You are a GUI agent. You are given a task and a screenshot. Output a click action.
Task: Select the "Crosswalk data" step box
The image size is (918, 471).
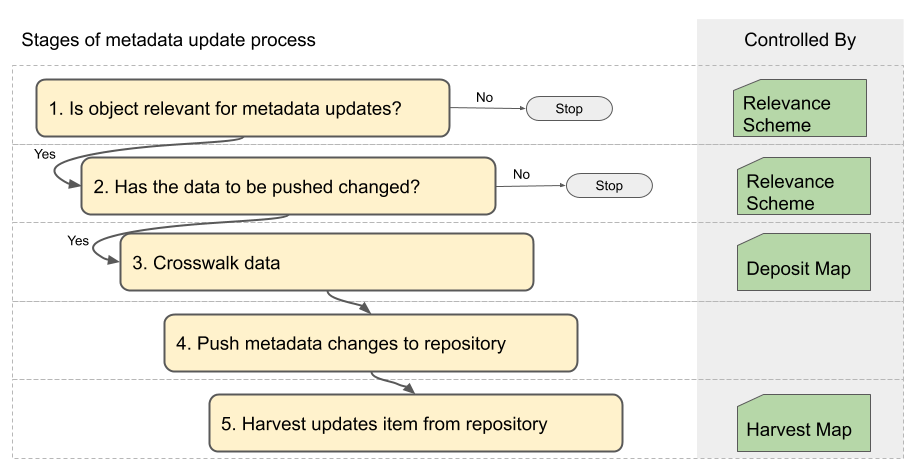(326, 264)
